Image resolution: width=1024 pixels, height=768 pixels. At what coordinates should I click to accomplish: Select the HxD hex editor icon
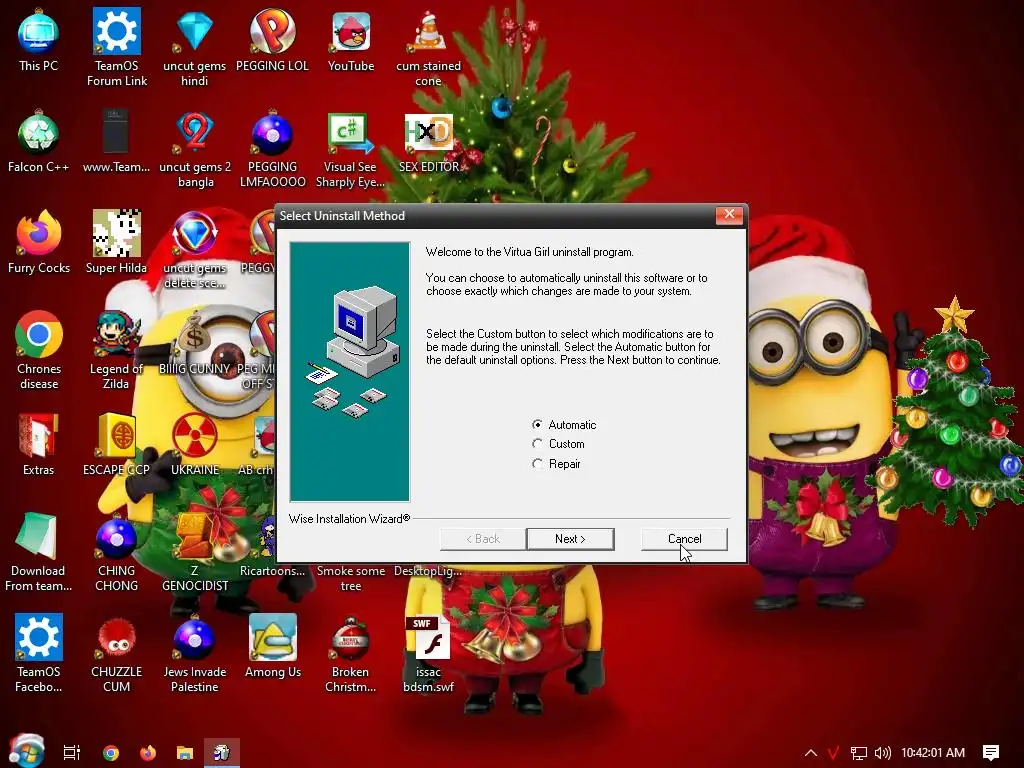428,142
